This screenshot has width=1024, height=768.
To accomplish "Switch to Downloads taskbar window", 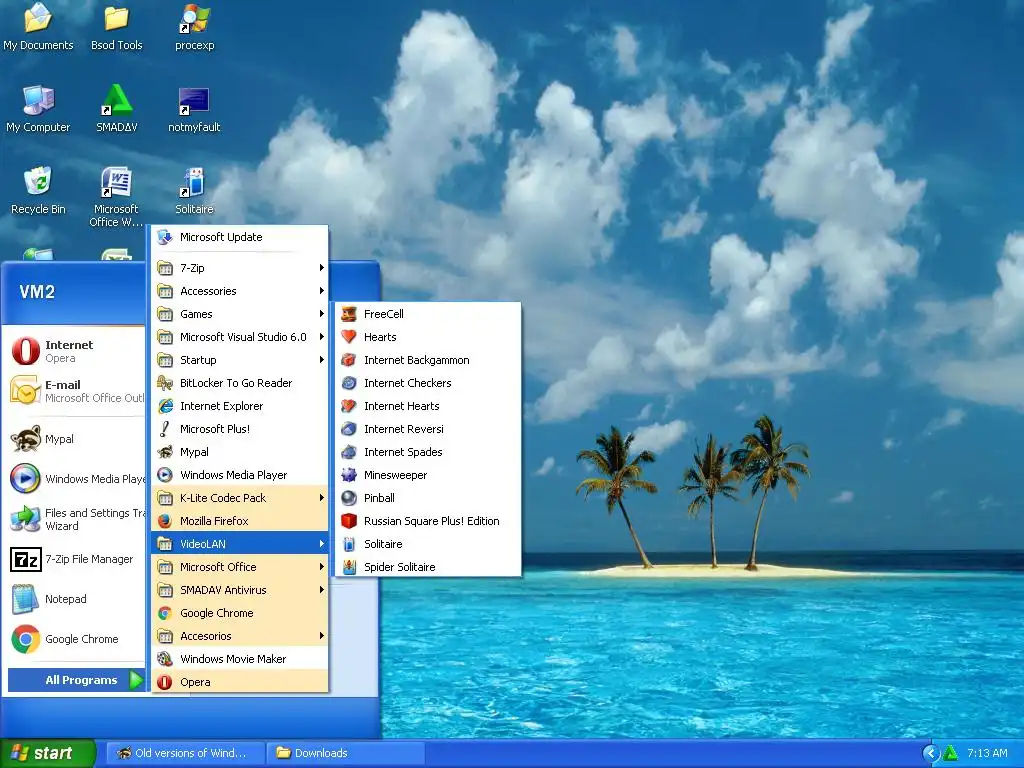I will (x=345, y=753).
